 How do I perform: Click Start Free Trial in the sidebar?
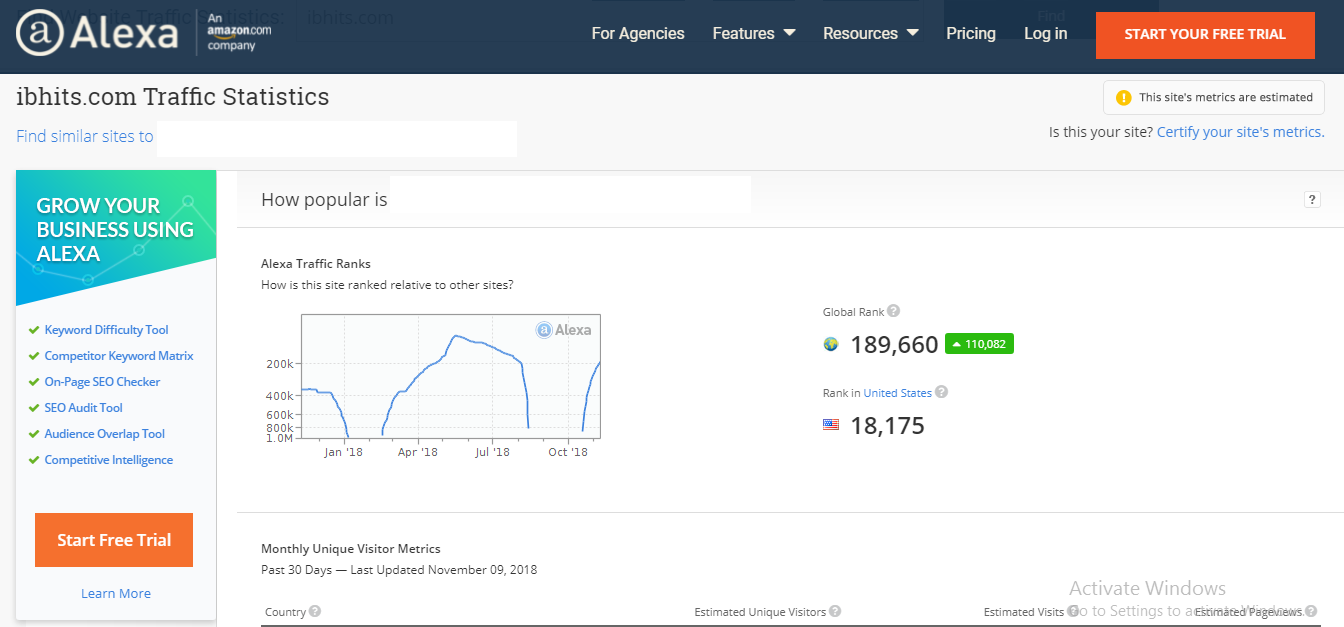click(x=113, y=539)
